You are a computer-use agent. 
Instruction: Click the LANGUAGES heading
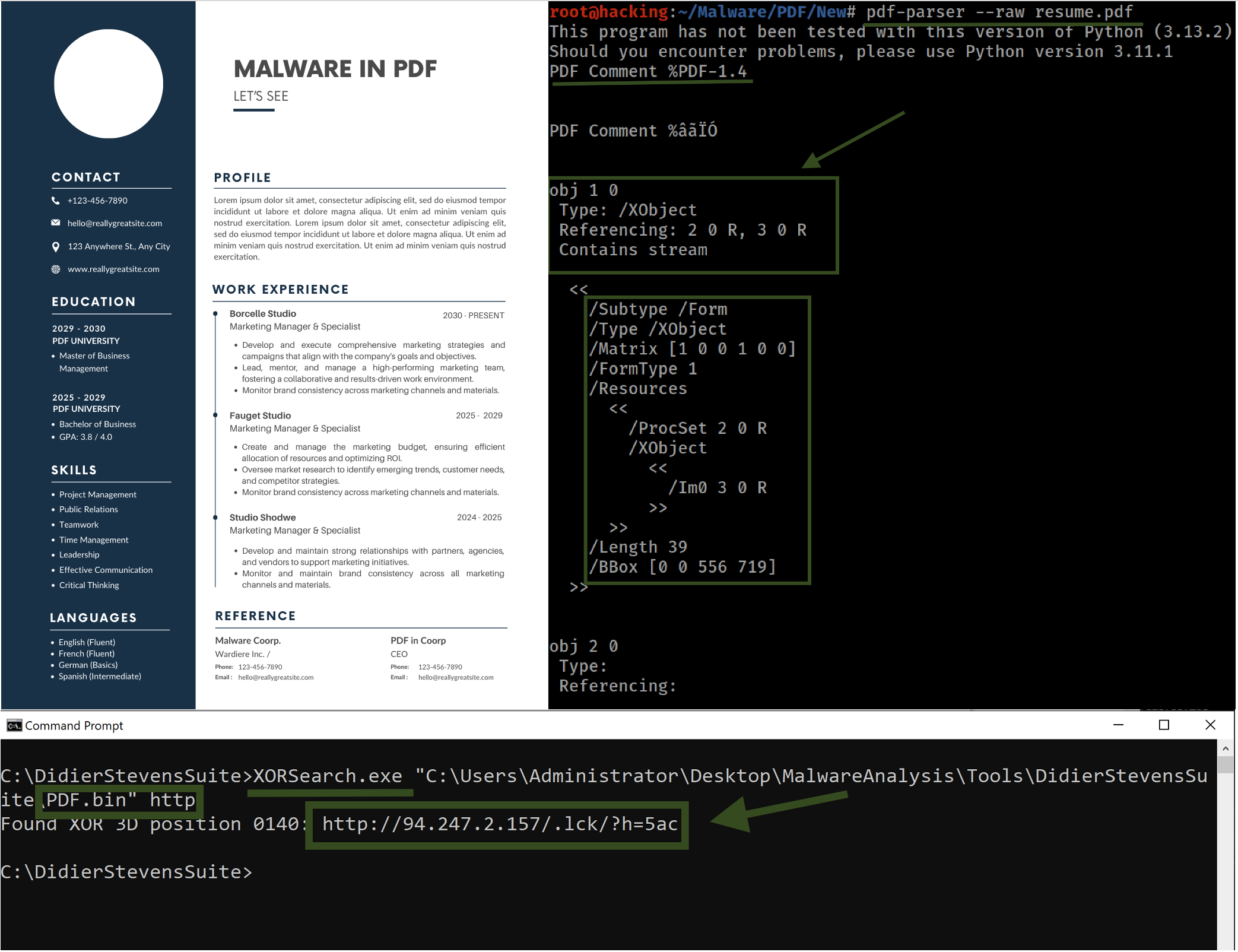pos(93,618)
